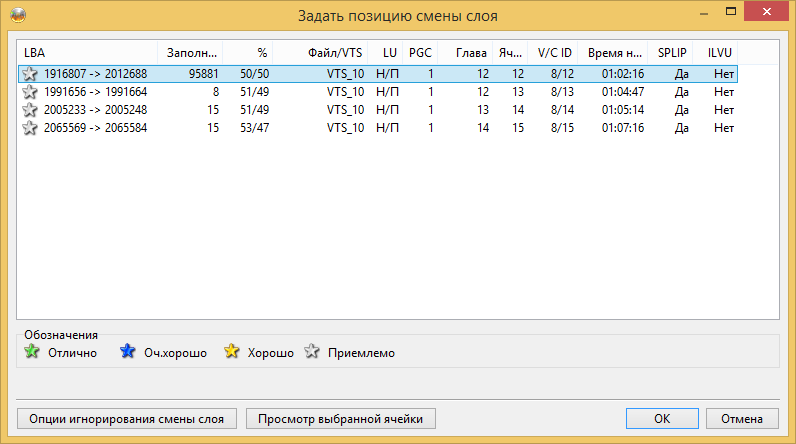Image resolution: width=796 pixels, height=444 pixels.
Task: Click gray star Приемлемо legend icon
Action: click(312, 351)
